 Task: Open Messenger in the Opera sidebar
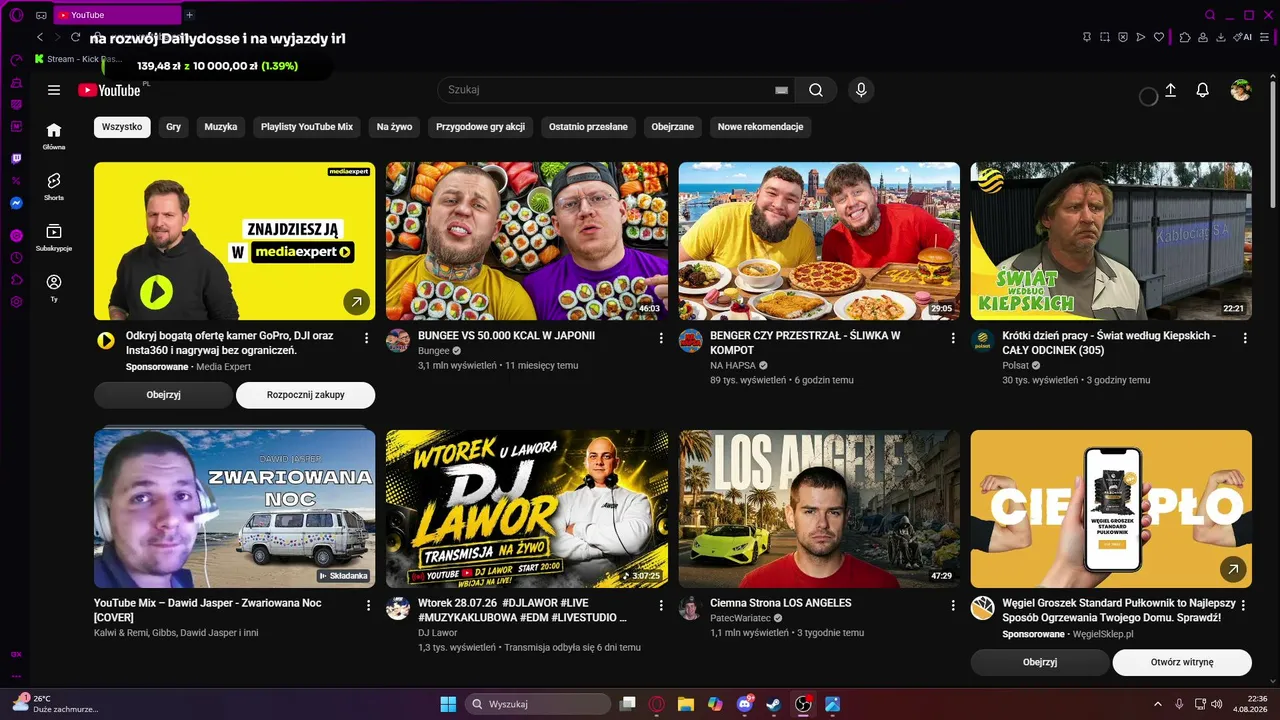point(16,203)
